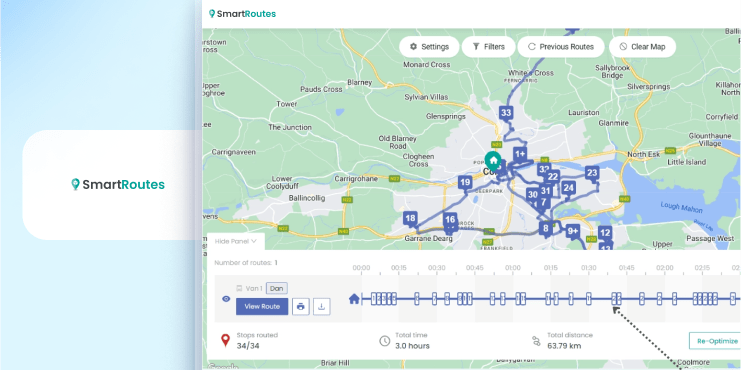Click the Ballincollig label on the map
Image resolution: width=741 pixels, height=370 pixels.
307,198
